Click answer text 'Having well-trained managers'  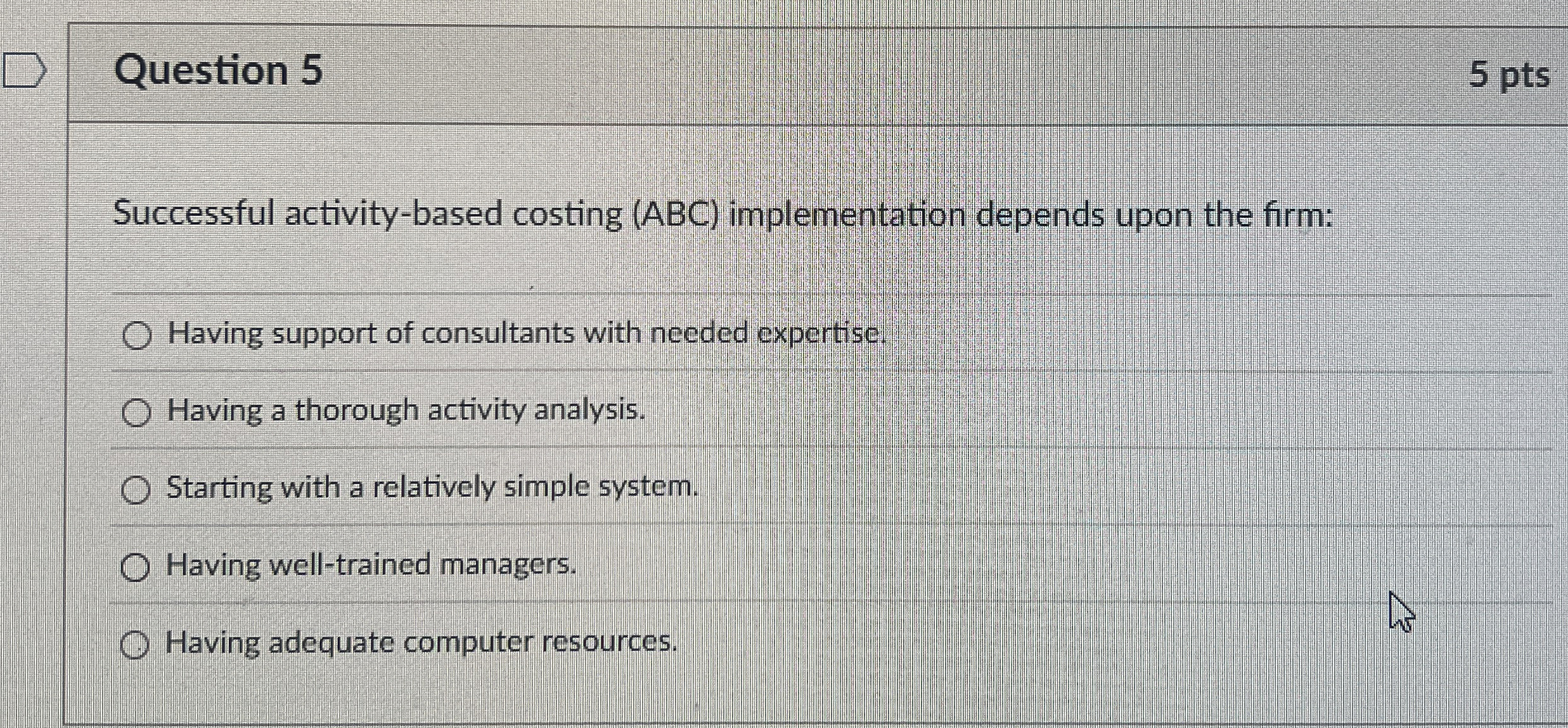tap(370, 565)
